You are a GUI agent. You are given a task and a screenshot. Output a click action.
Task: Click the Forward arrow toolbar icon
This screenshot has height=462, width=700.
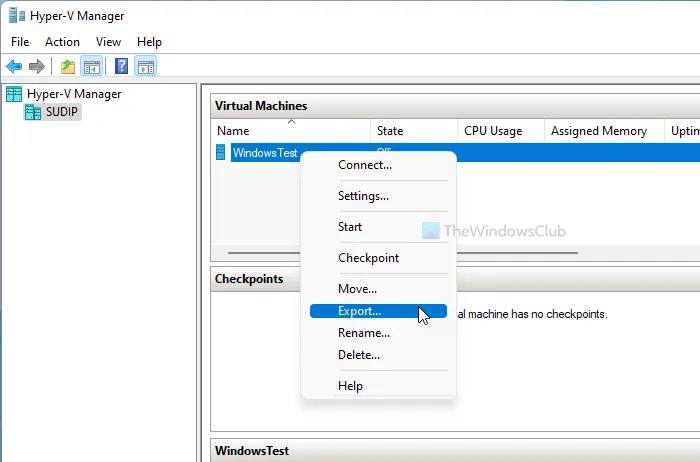[37, 67]
